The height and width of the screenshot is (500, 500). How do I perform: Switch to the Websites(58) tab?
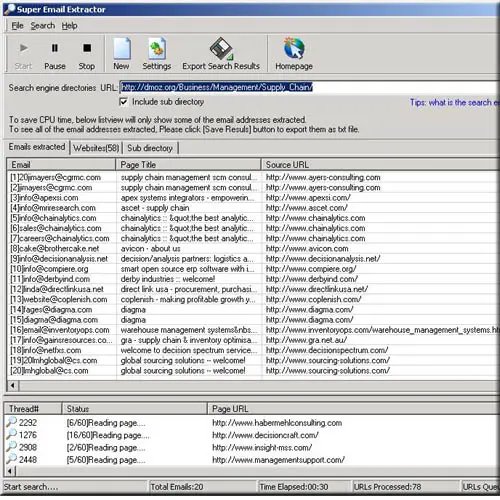[96, 148]
